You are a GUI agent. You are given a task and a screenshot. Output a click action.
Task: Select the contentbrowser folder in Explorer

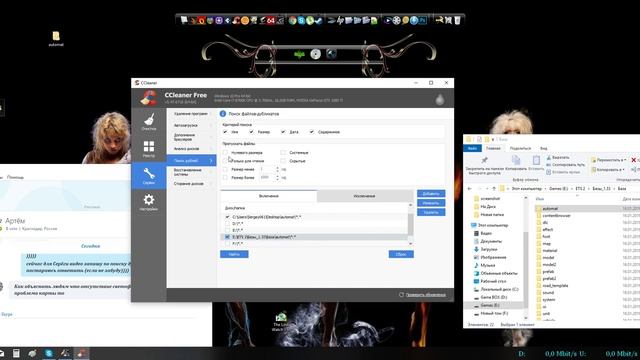tap(556, 216)
